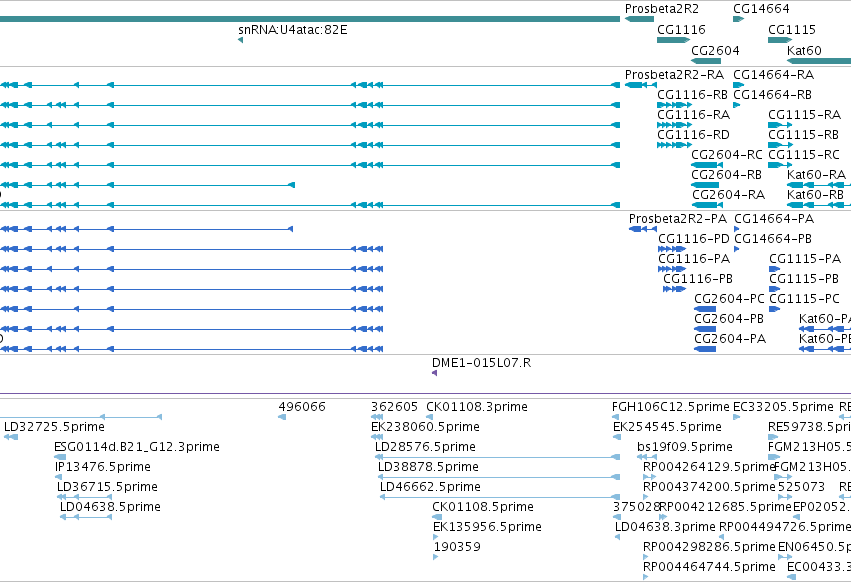This screenshot has height=582, width=851.
Task: Click EST LD04638.3prime
Action: [618, 537]
